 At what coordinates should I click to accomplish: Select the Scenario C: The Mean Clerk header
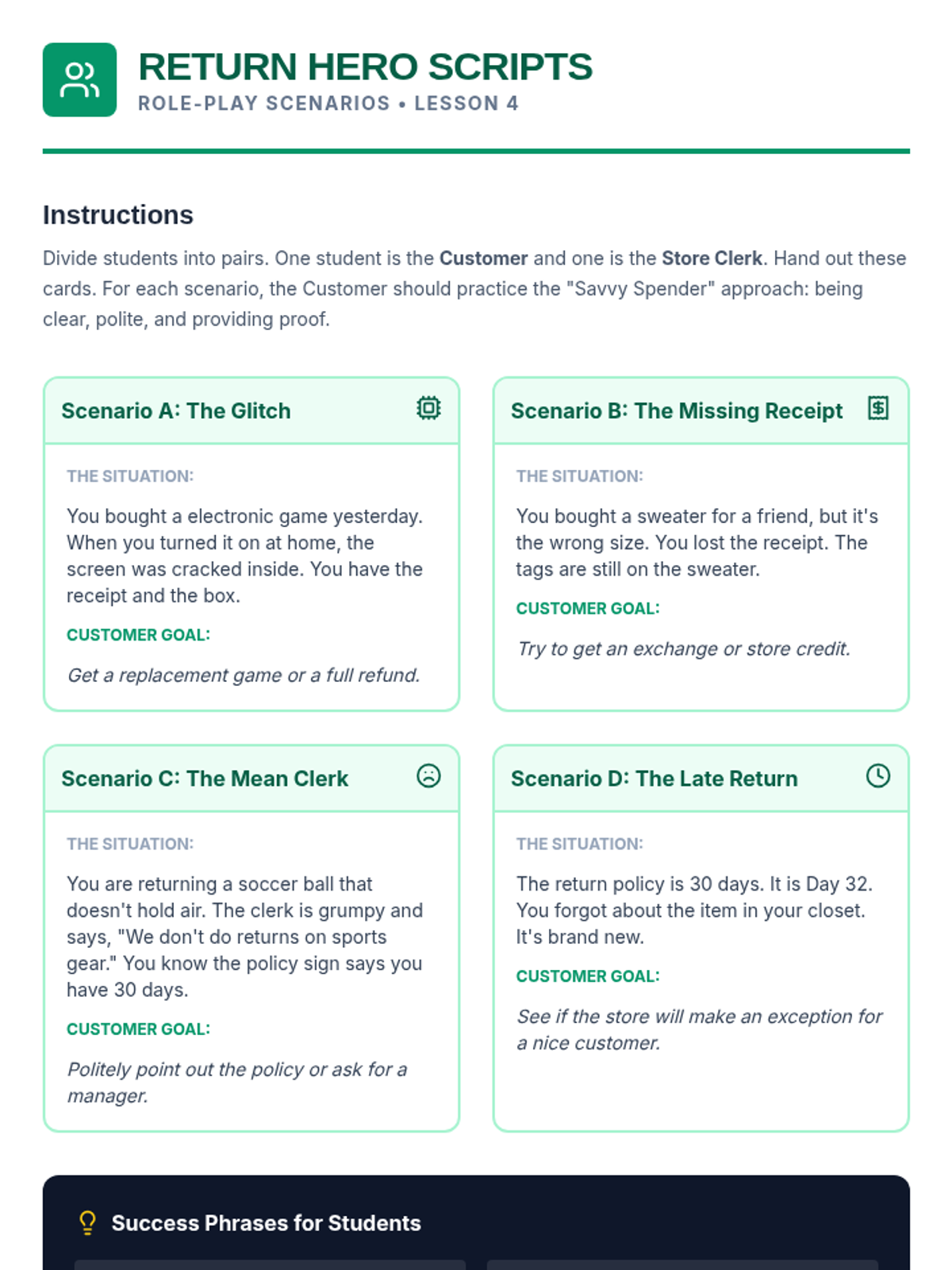[251, 779]
